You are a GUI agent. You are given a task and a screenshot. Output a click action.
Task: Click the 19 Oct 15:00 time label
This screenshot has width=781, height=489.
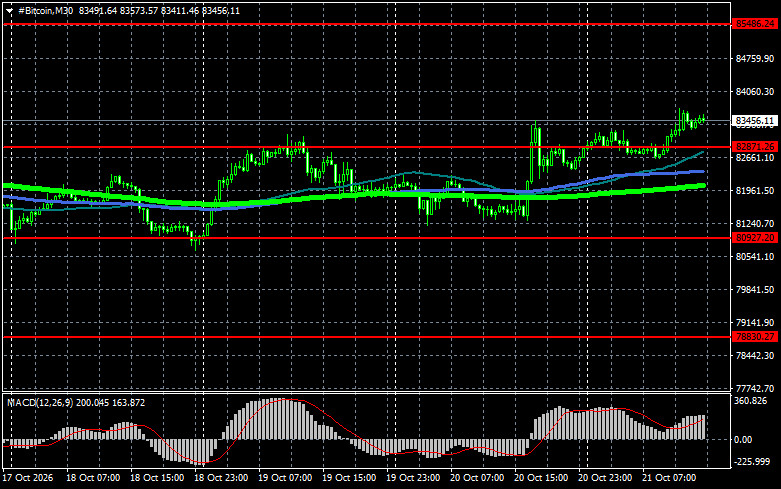click(x=349, y=478)
